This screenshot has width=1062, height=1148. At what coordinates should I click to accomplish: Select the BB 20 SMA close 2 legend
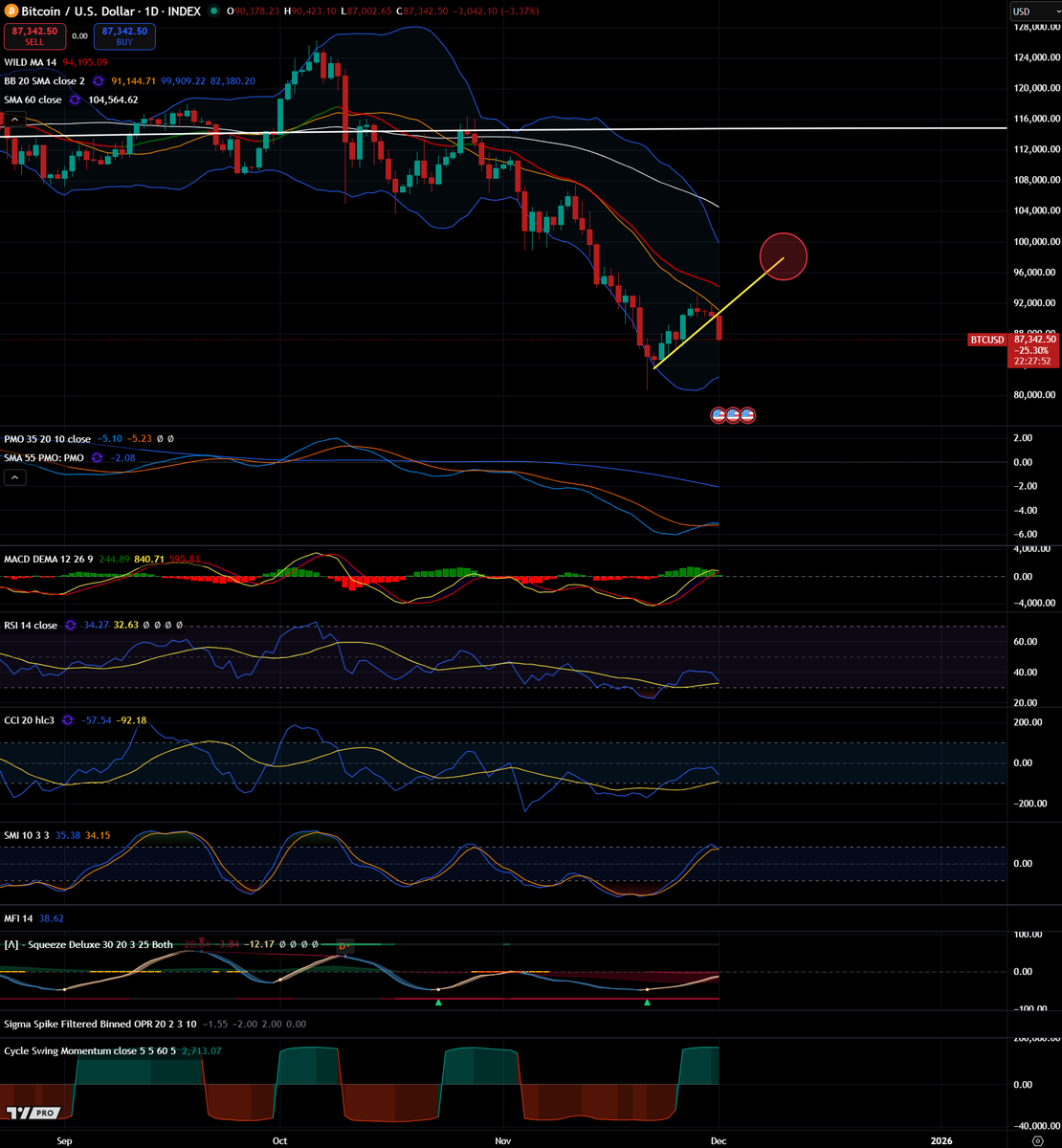point(46,81)
